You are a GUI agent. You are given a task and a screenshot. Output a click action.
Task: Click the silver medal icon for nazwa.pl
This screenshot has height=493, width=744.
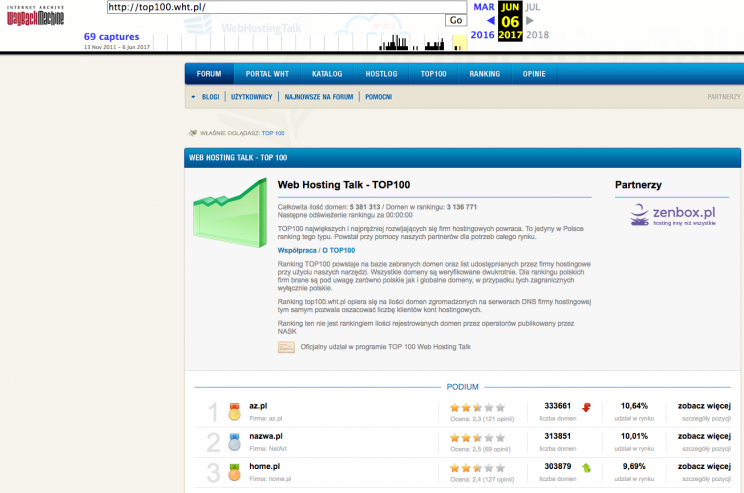pos(234,442)
